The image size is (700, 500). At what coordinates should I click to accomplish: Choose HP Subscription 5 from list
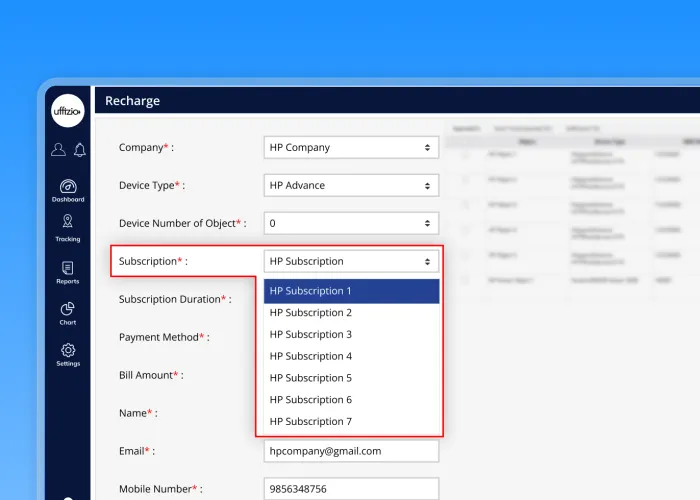click(351, 378)
